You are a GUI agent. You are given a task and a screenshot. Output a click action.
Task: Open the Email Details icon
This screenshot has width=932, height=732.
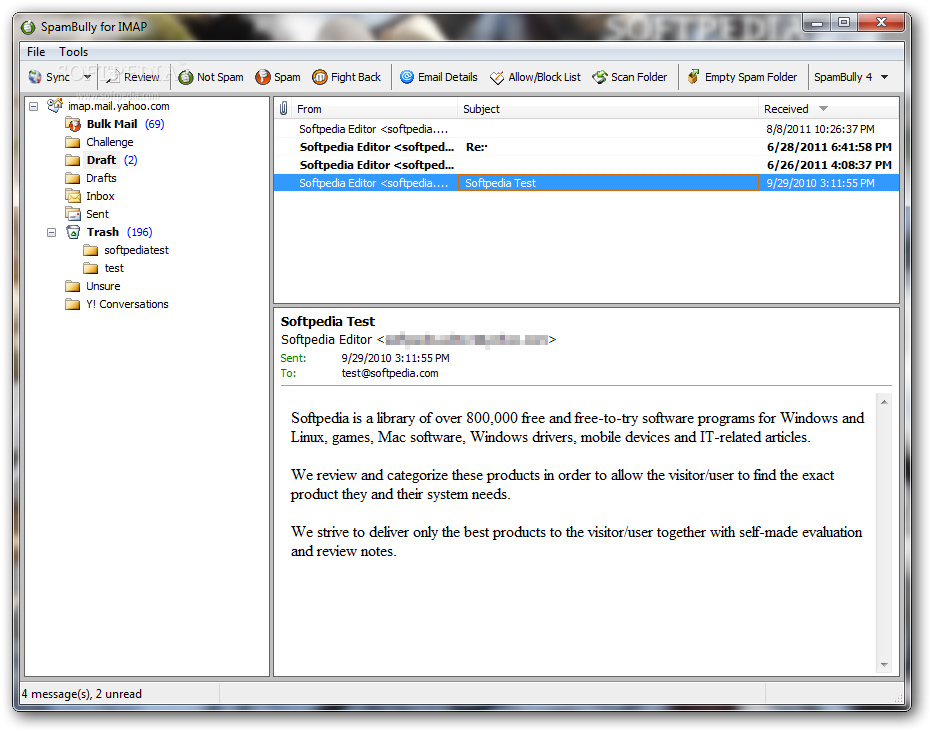407,77
